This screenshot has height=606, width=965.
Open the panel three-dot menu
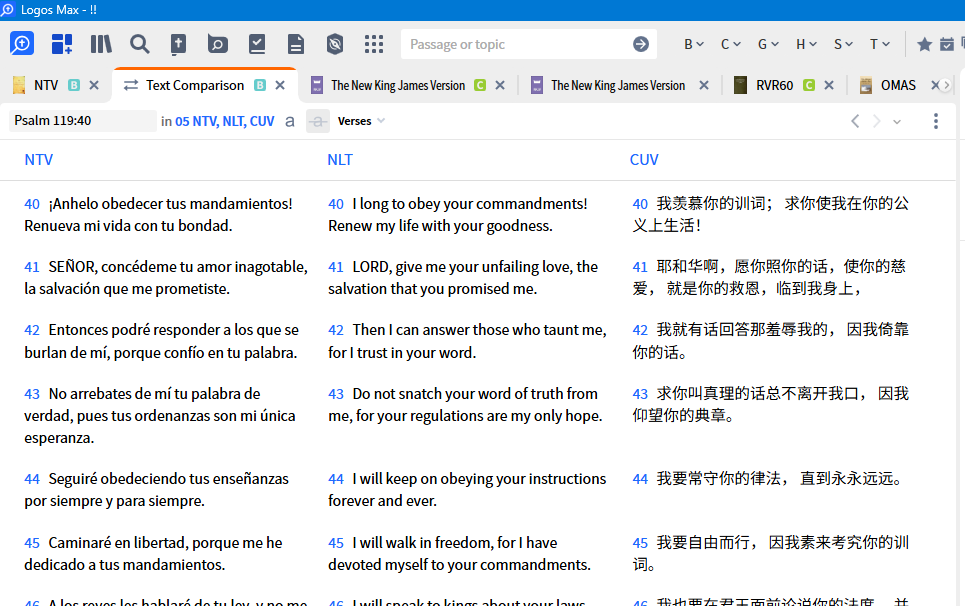[935, 121]
